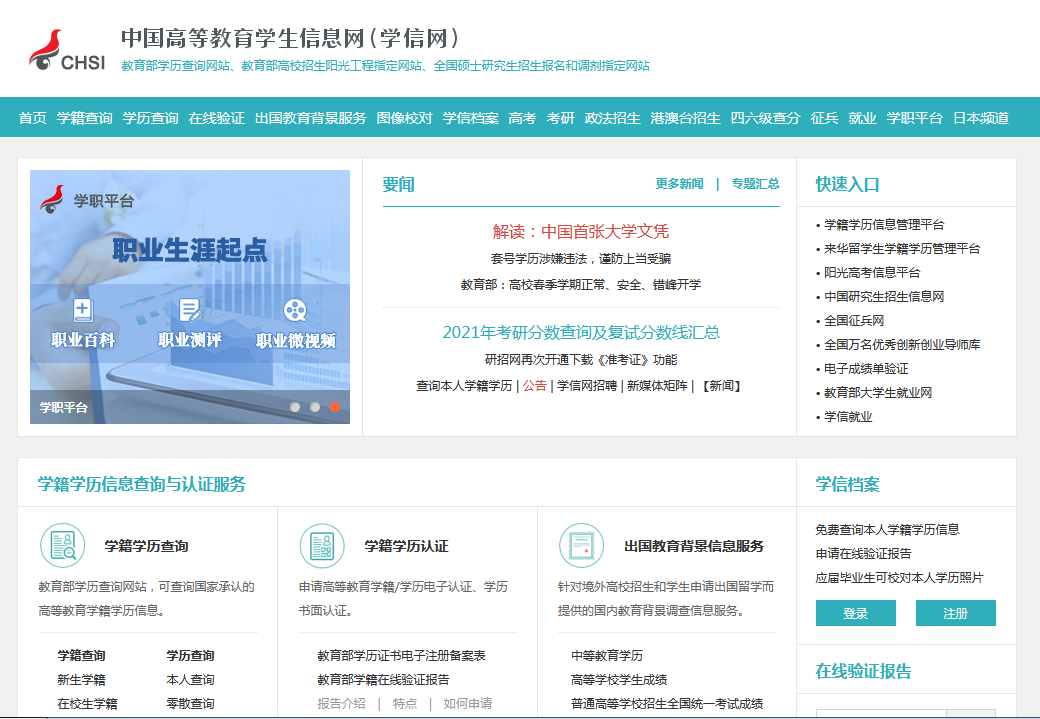
Task: Open 学职平台 in the navigation bar
Action: 915,118
